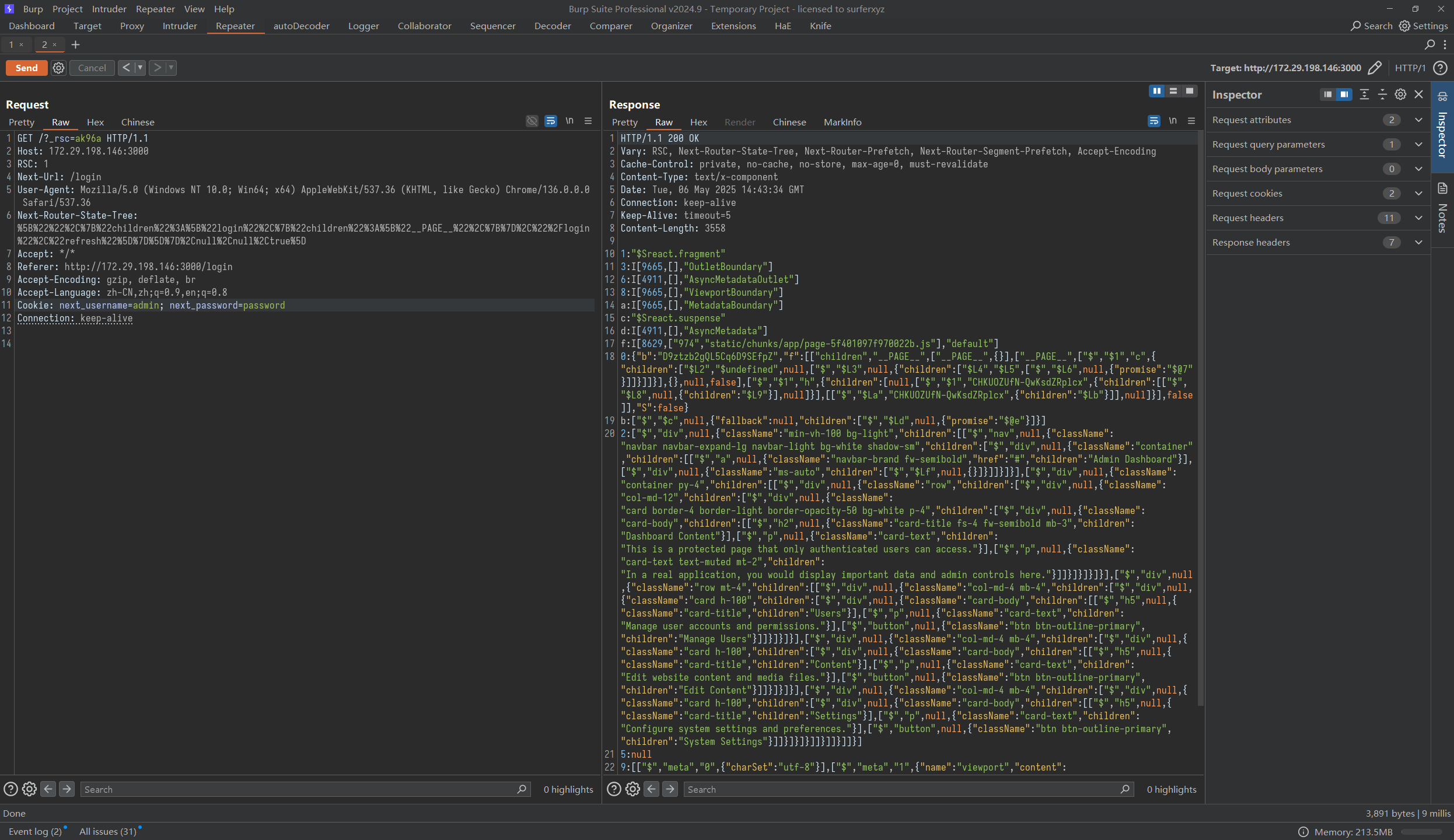Close the Inspector panel
The height and width of the screenshot is (840, 1454).
pos(1419,94)
